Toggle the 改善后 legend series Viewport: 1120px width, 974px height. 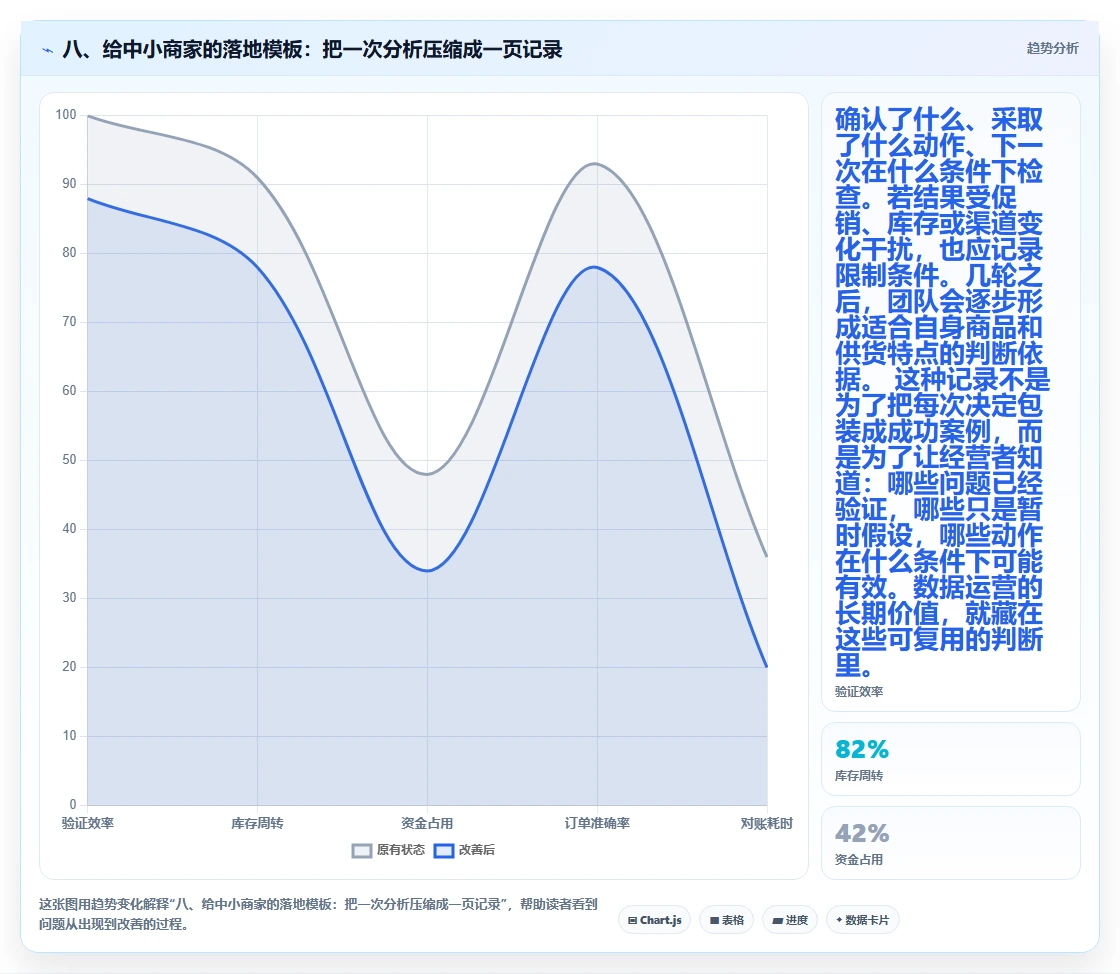tap(464, 850)
